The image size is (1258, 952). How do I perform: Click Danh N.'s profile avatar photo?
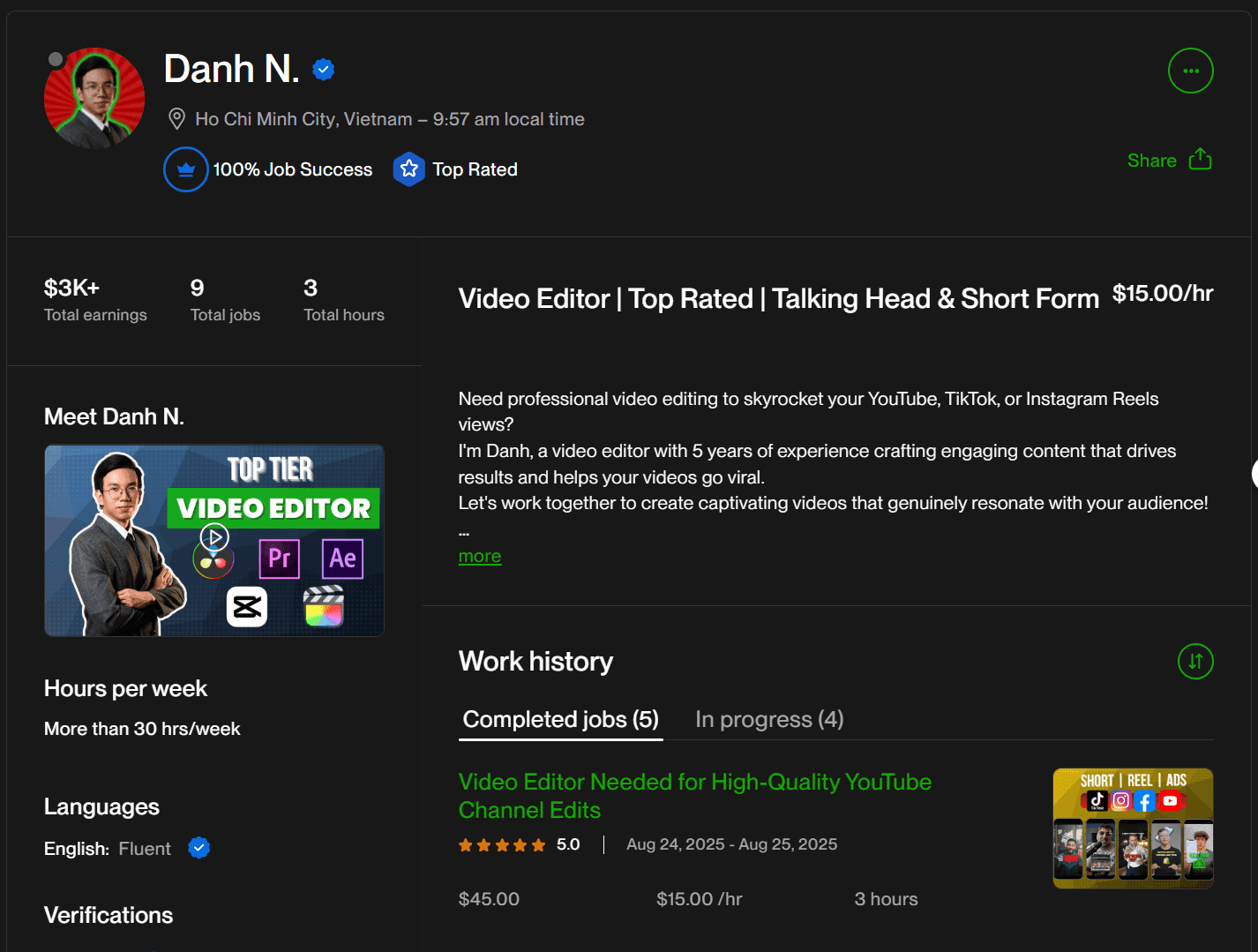click(x=95, y=99)
